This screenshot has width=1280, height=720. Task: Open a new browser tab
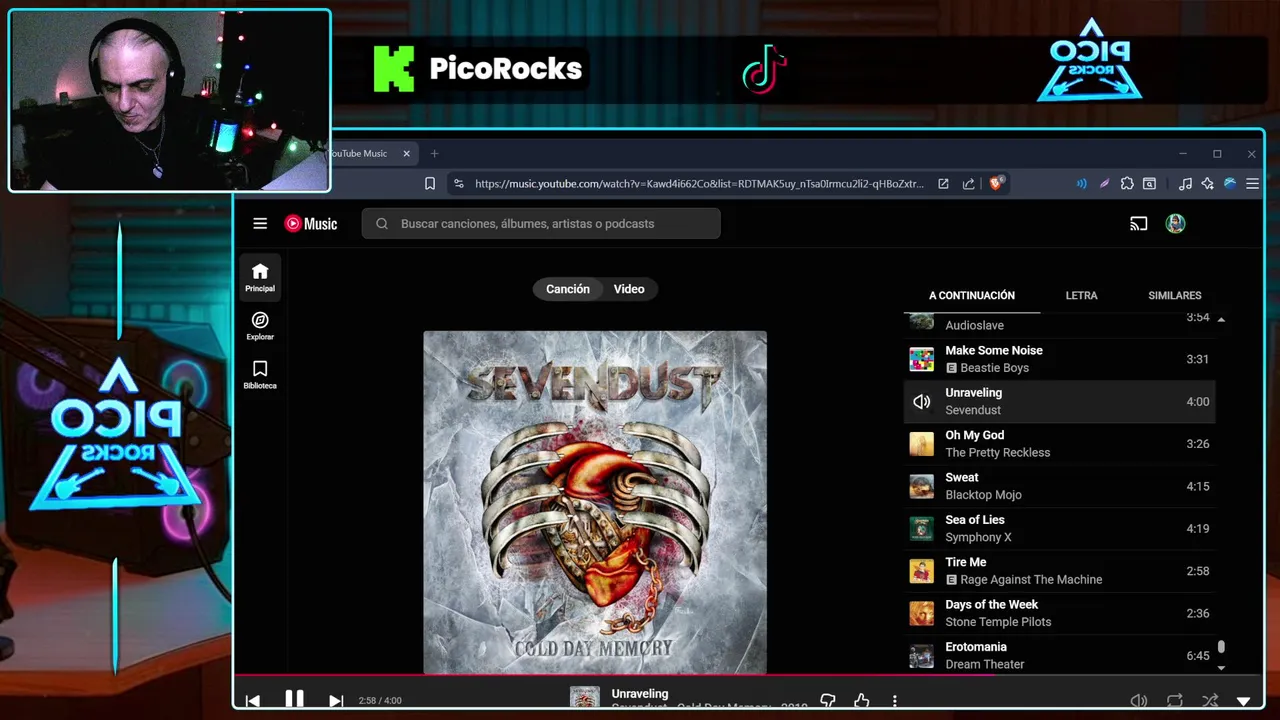coord(434,154)
